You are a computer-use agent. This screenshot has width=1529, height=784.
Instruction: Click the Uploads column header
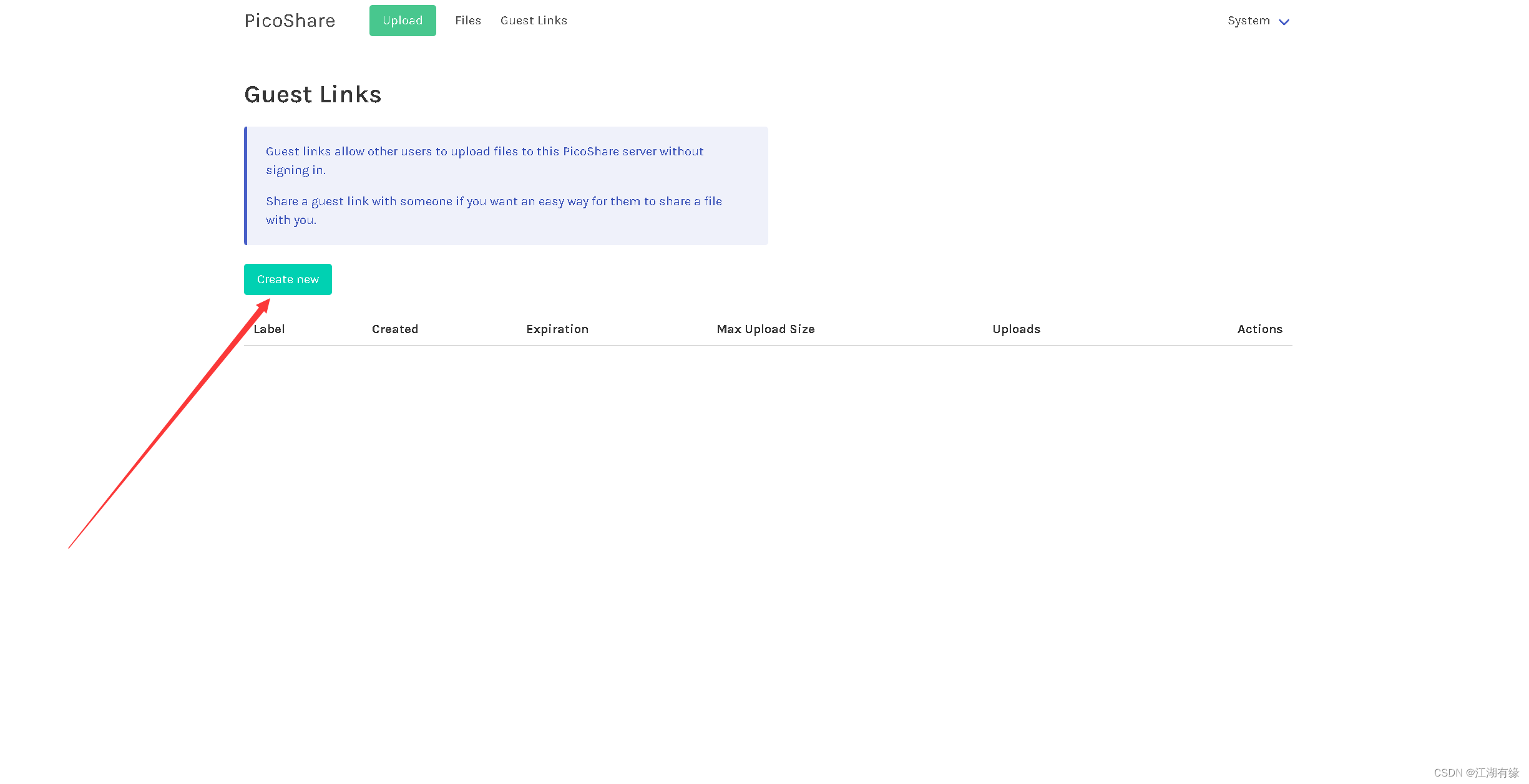(x=1016, y=329)
